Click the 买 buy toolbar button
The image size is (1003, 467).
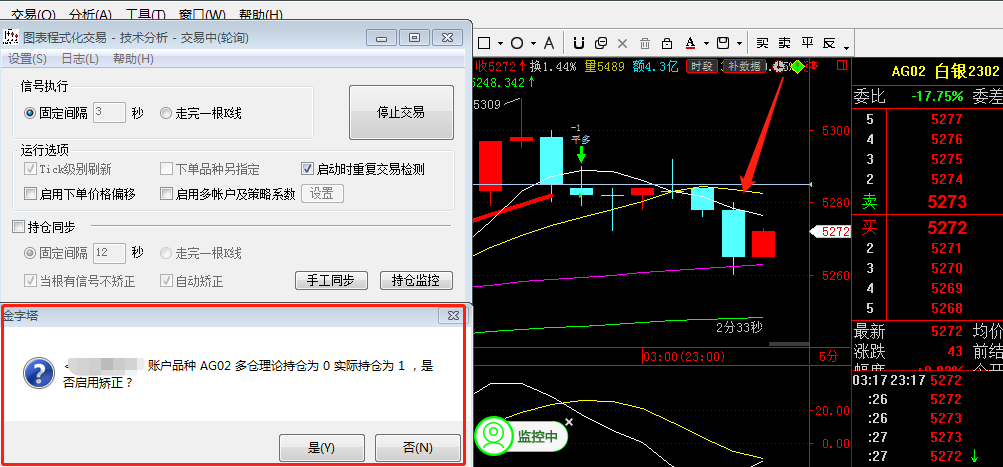click(x=762, y=44)
